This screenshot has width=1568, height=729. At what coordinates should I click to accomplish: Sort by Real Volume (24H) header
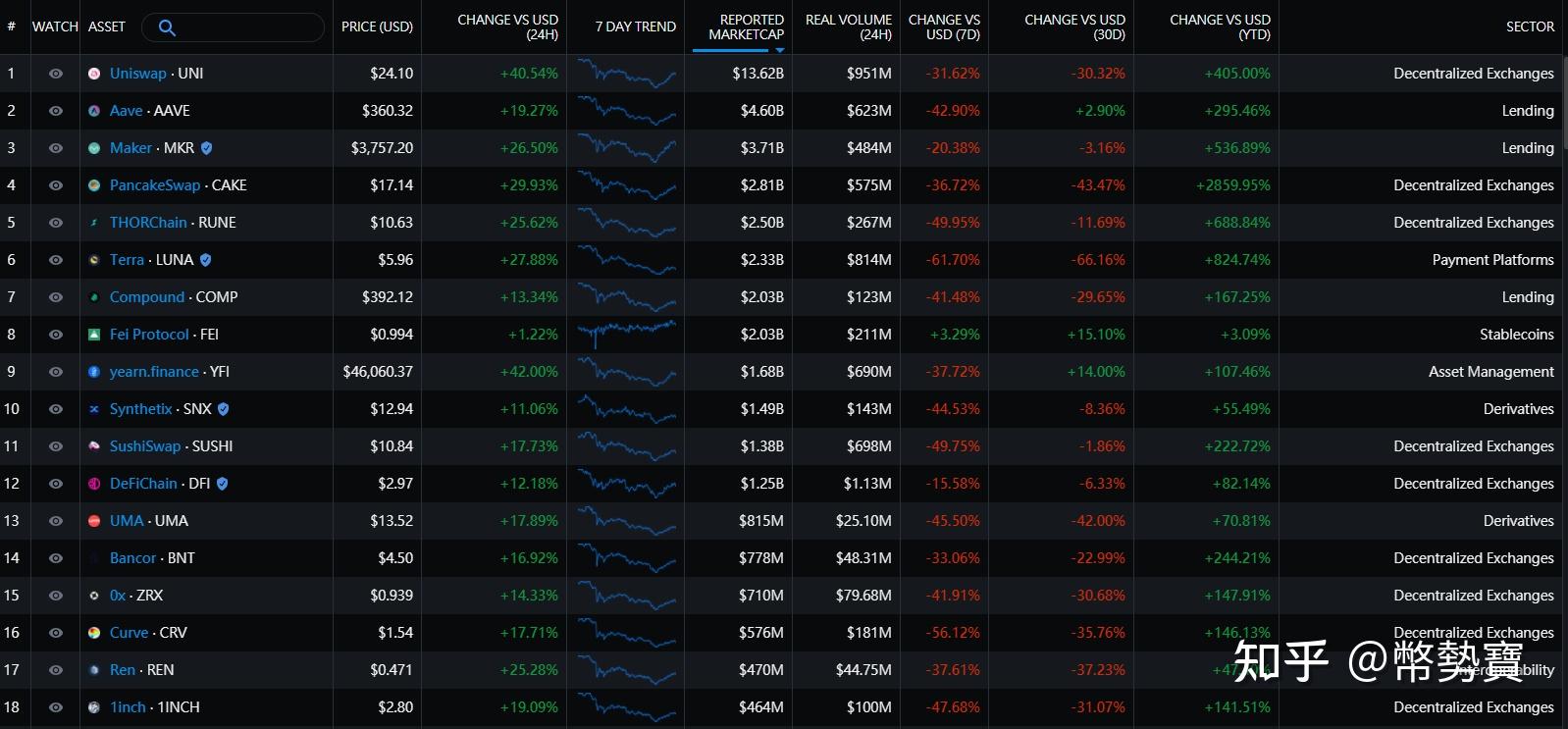click(848, 26)
